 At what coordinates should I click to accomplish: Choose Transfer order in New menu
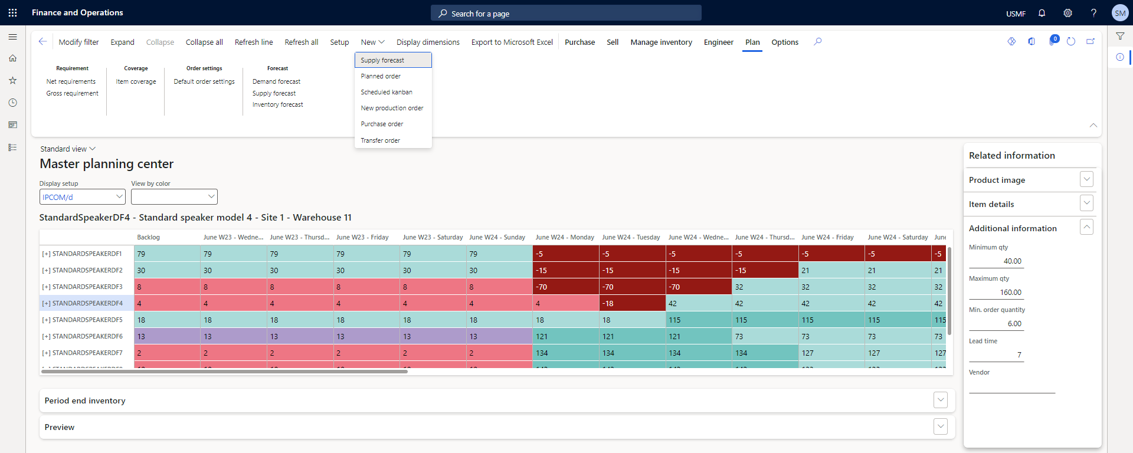tap(393, 140)
